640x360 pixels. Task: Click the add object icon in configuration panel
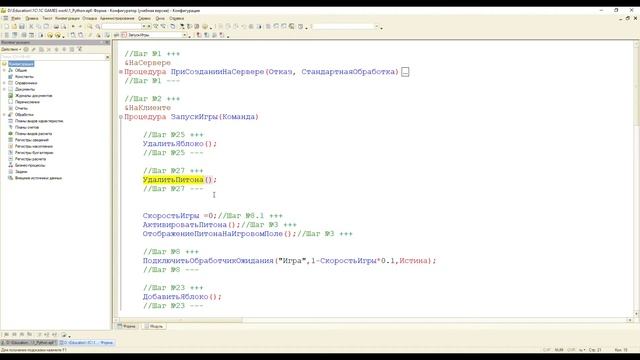tap(26, 49)
